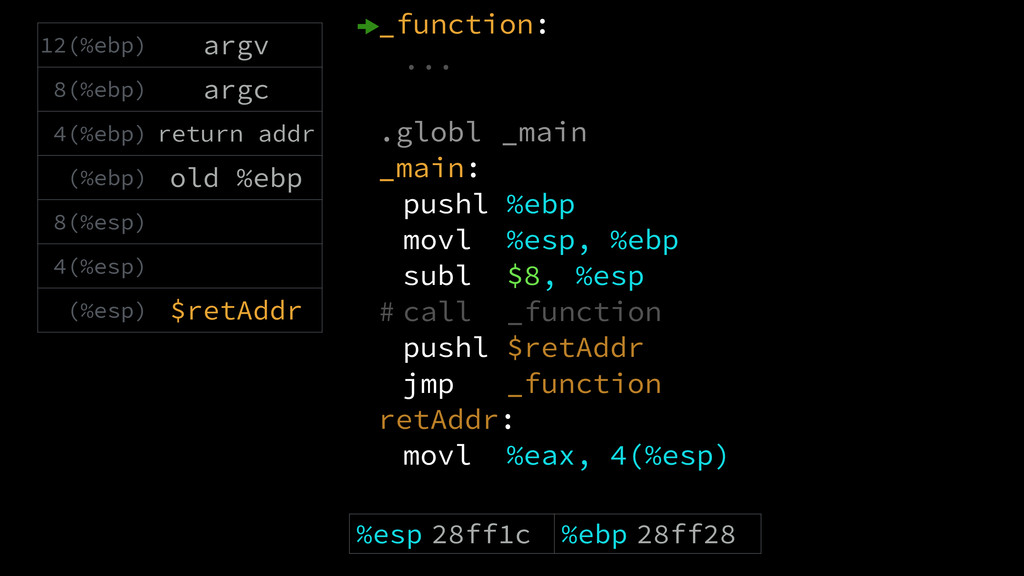Click the _main: label
Screen dimensions: 1024x576
pyautogui.click(x=429, y=168)
